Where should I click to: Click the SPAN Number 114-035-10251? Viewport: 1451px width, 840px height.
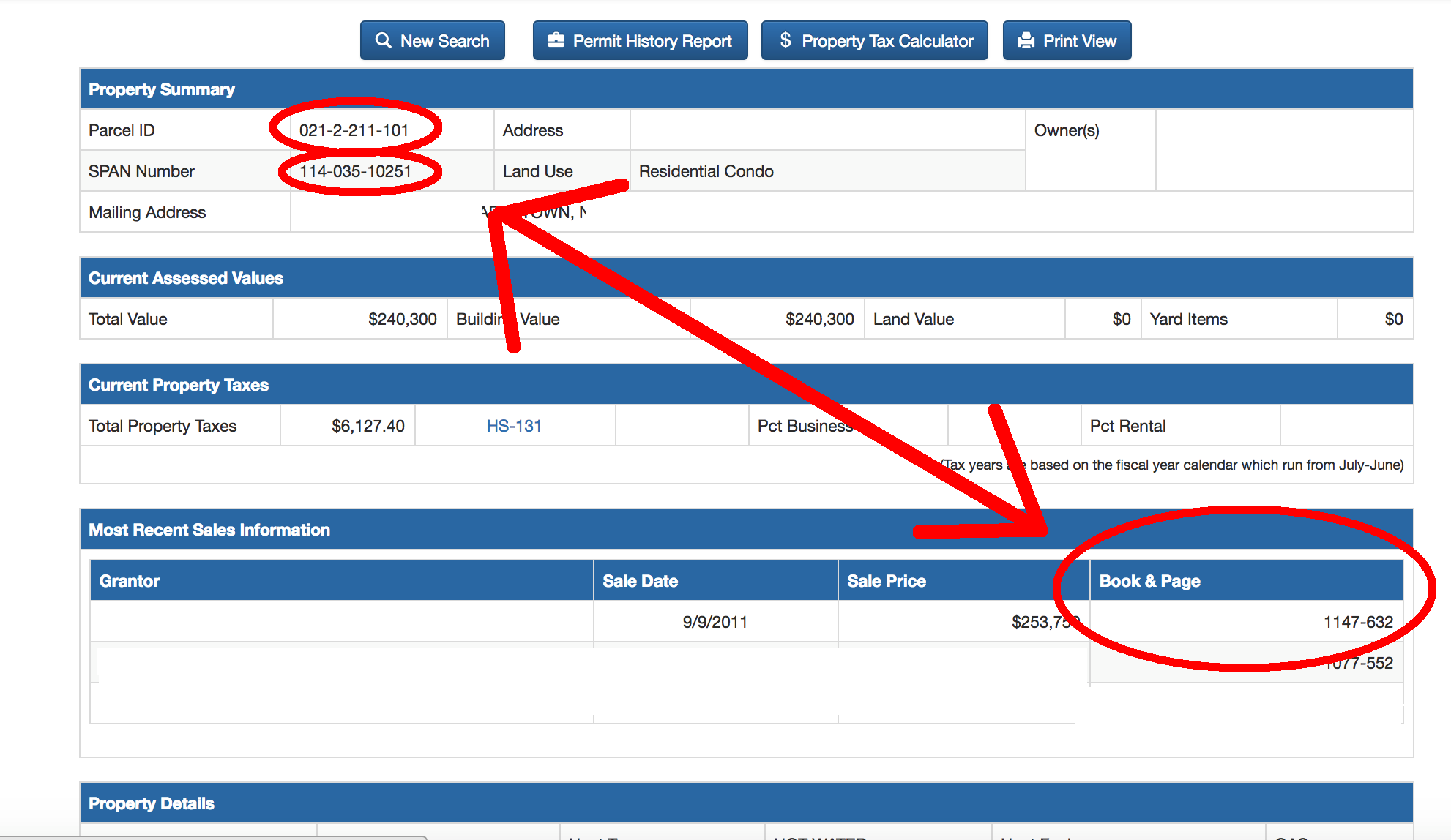click(359, 170)
